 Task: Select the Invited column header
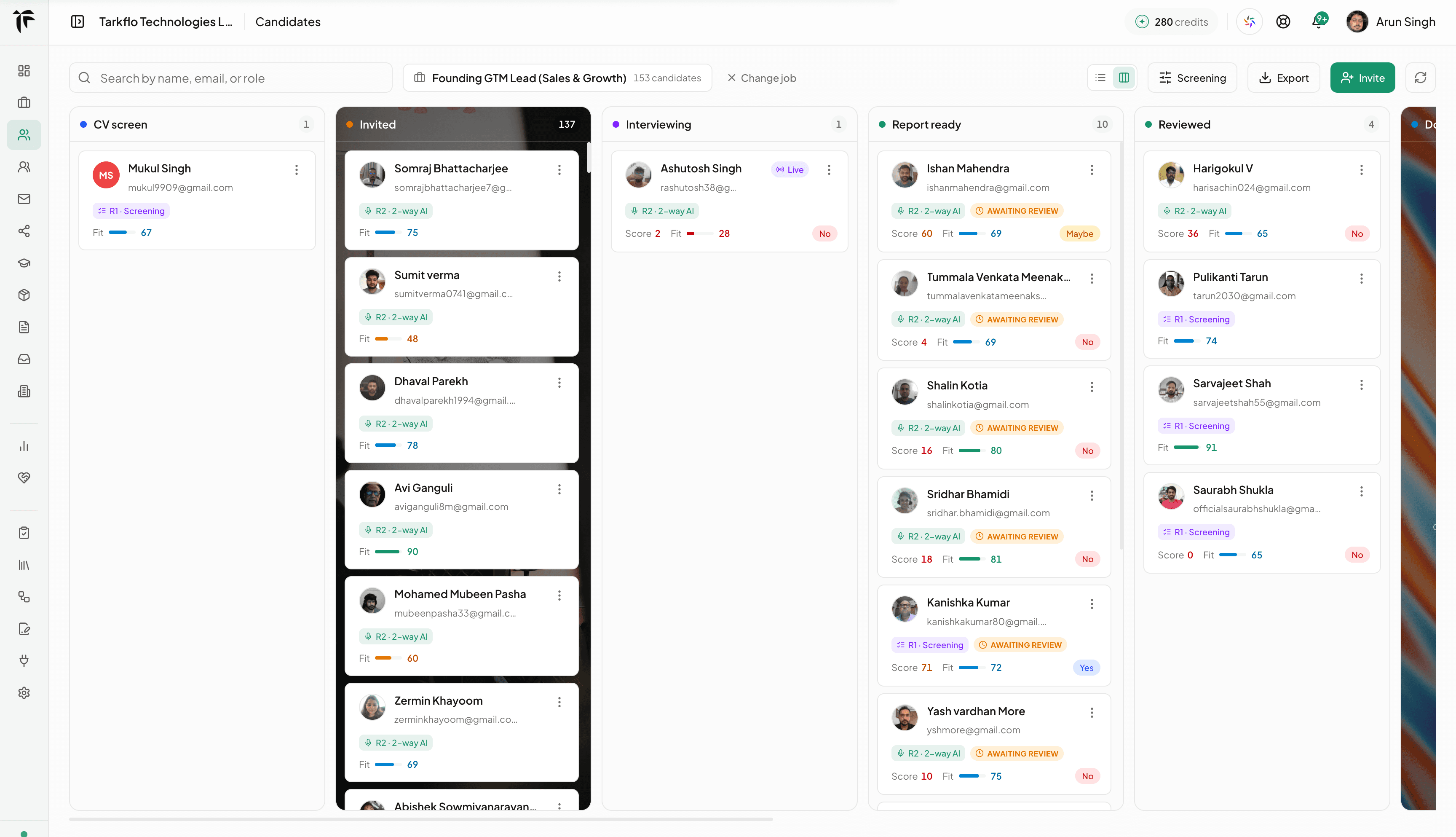pos(463,124)
